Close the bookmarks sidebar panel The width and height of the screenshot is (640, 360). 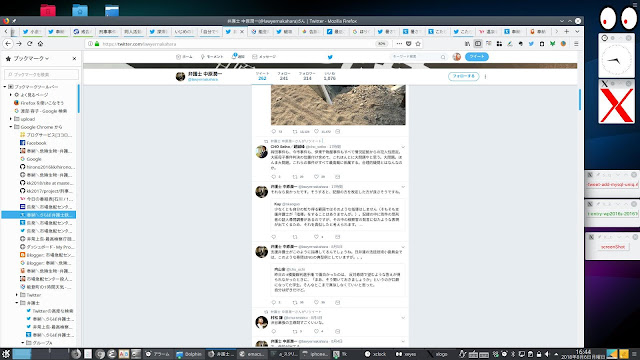tap(74, 59)
